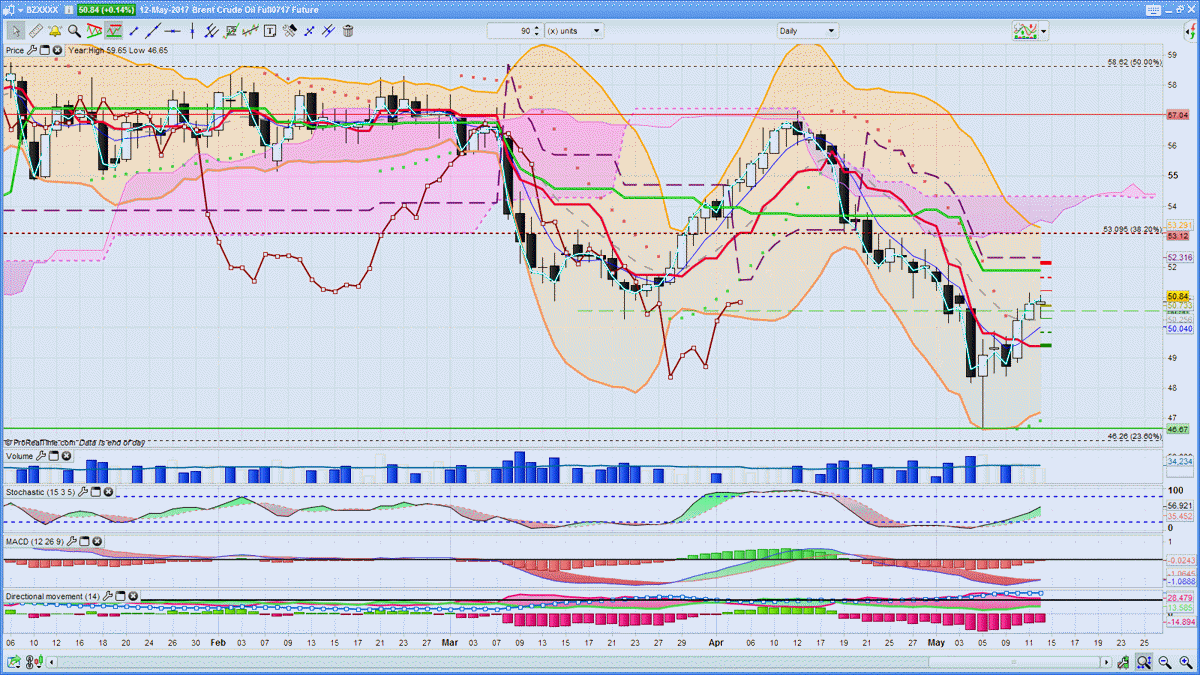Expand the indicators button dropdown arrow

pyautogui.click(x=1043, y=31)
